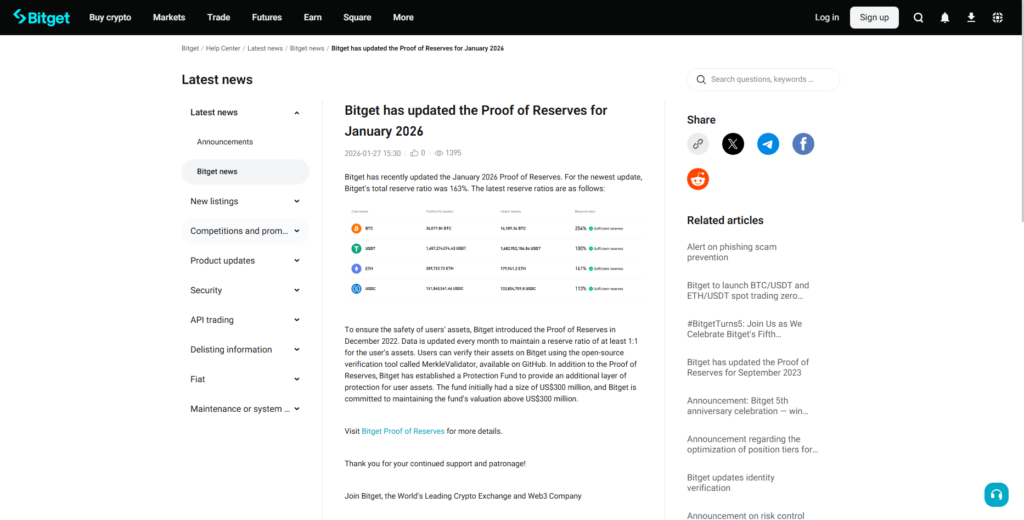Click the USDT coin icon in table

click(x=356, y=248)
